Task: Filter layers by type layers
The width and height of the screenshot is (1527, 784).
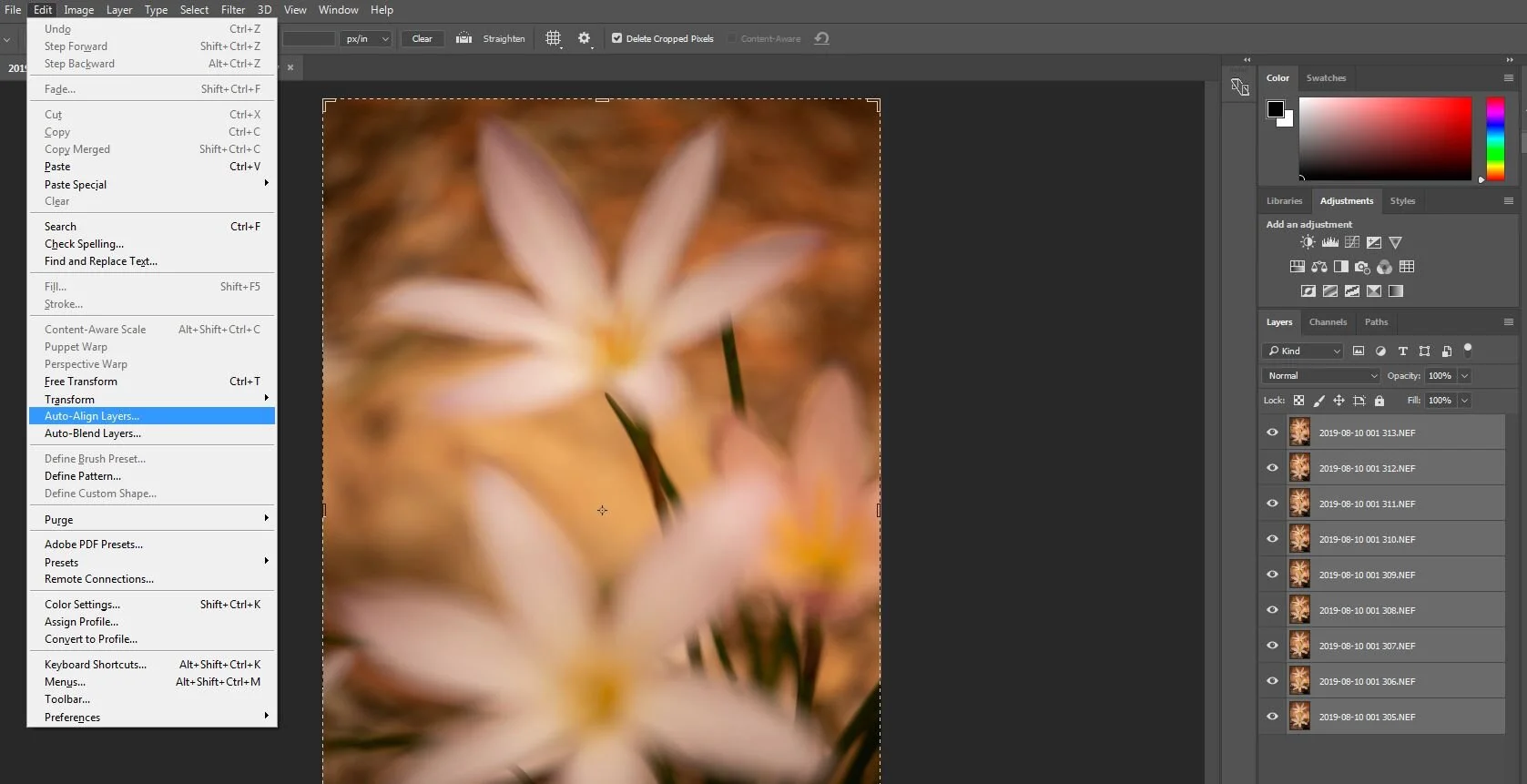Action: pyautogui.click(x=1402, y=351)
